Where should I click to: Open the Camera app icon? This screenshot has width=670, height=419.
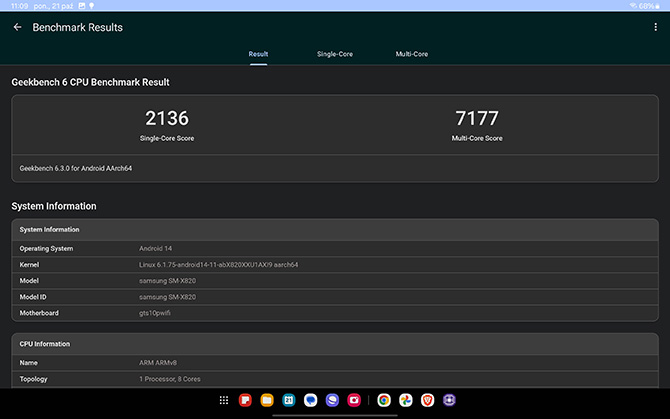coord(354,400)
